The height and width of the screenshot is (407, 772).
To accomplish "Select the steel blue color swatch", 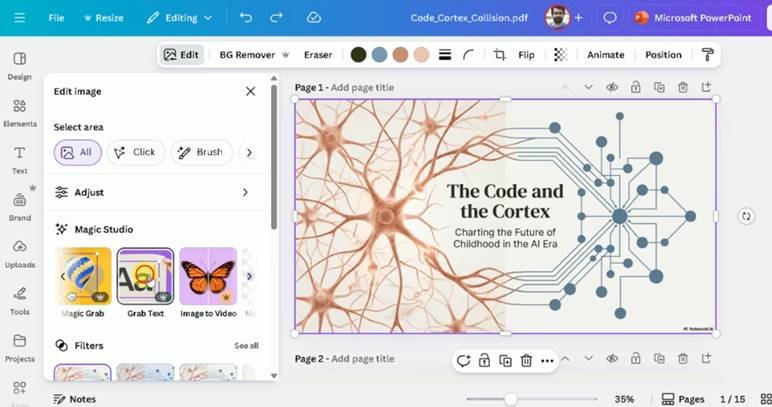I will click(x=379, y=55).
